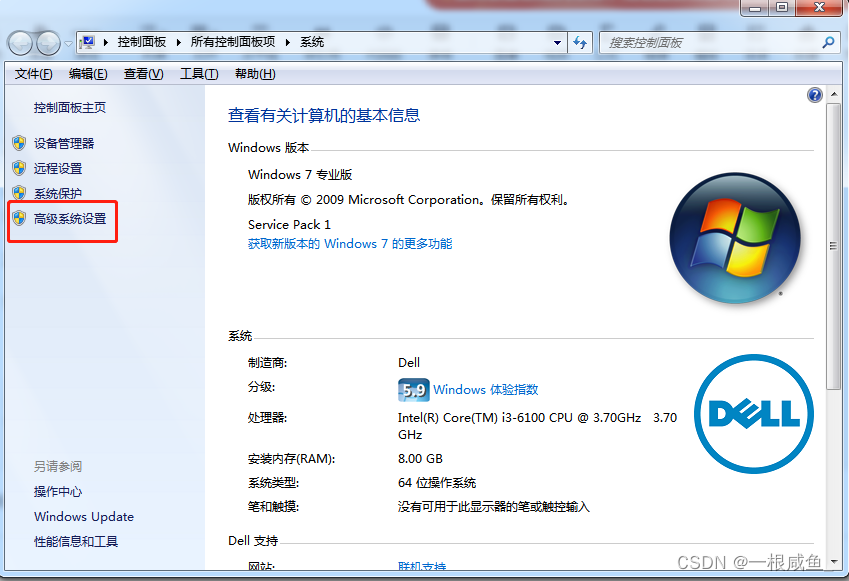
Task: Click the refresh button next to address bar
Action: 580,43
